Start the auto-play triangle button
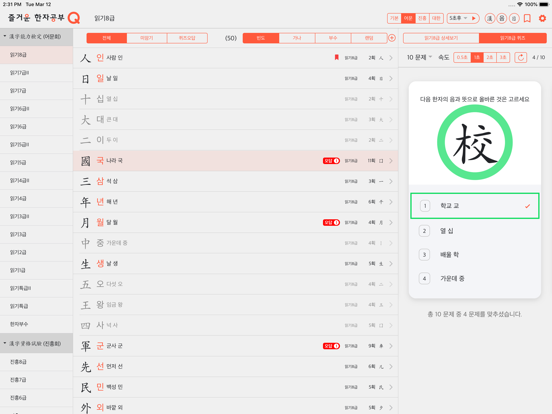Viewport: 552px width, 414px height. (x=474, y=18)
